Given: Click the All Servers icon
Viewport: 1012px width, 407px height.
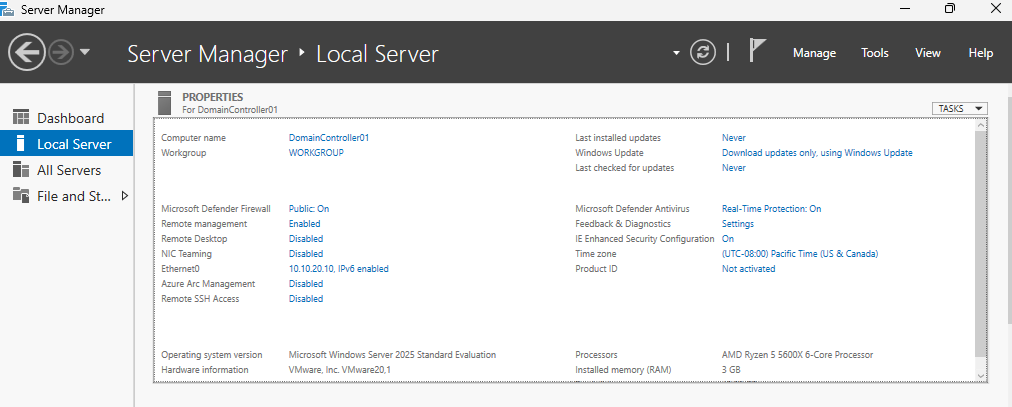Looking at the screenshot, I should point(21,169).
